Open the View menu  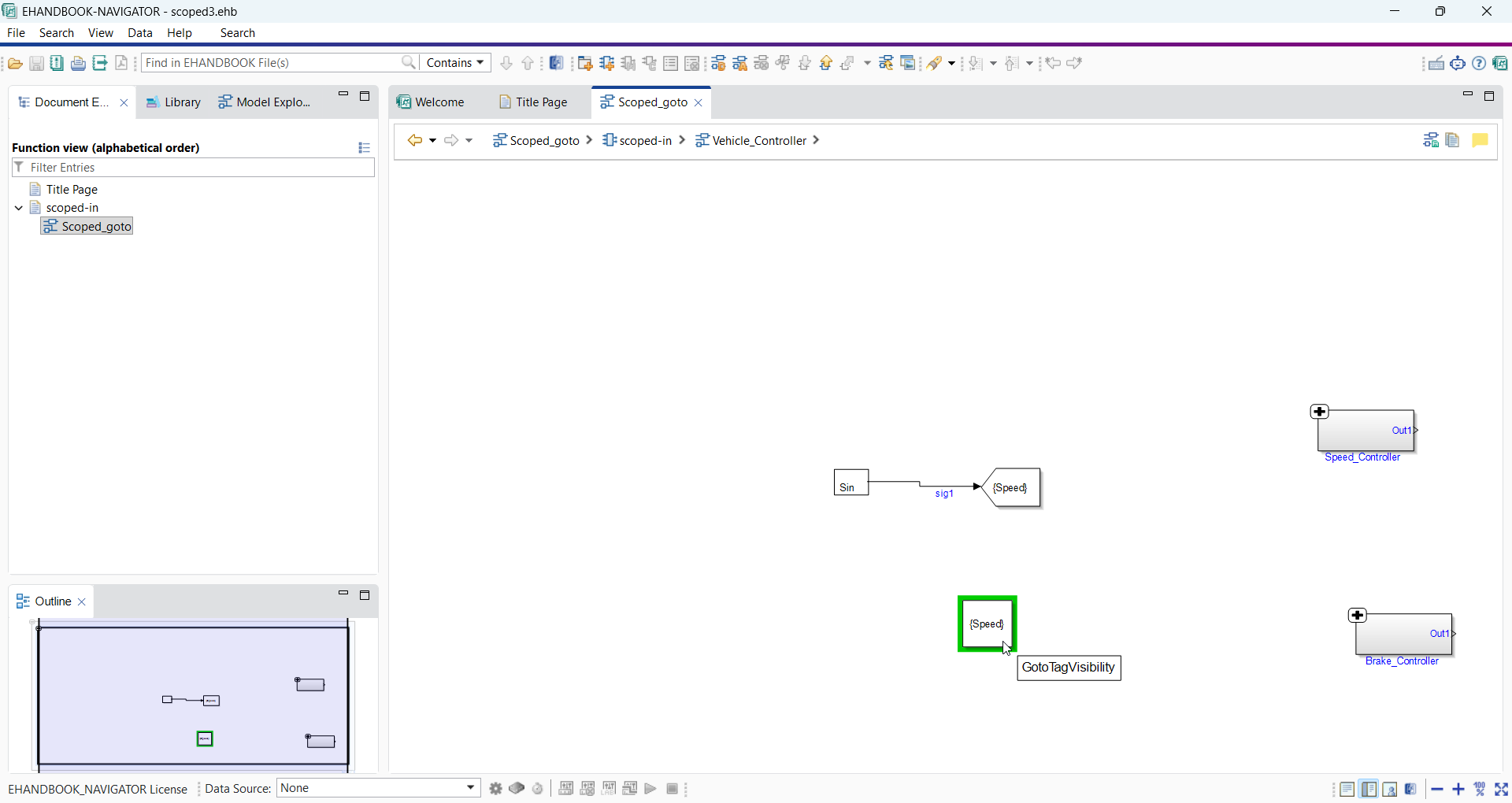click(x=101, y=33)
